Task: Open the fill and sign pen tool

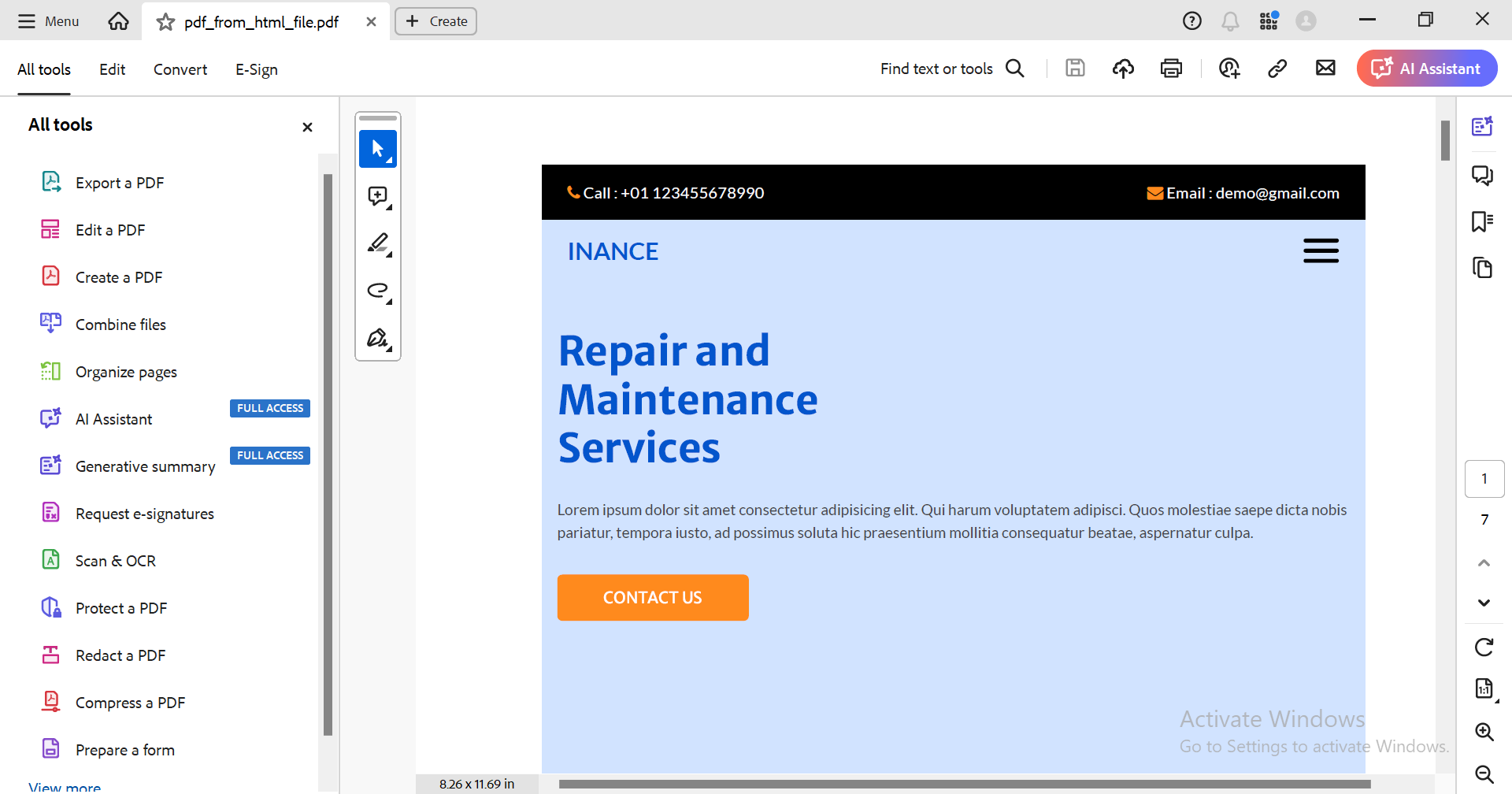Action: click(378, 338)
